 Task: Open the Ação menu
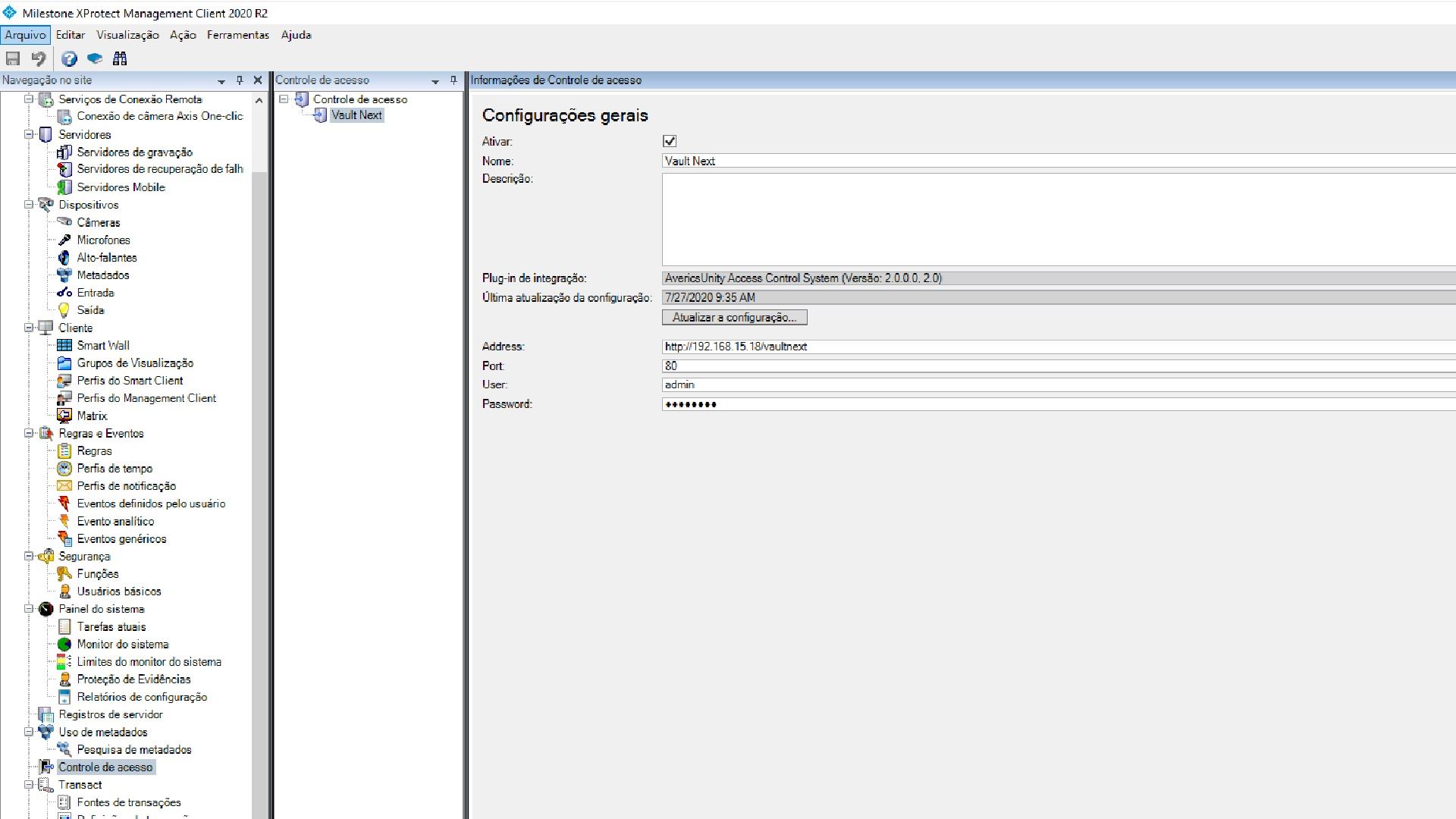[183, 35]
